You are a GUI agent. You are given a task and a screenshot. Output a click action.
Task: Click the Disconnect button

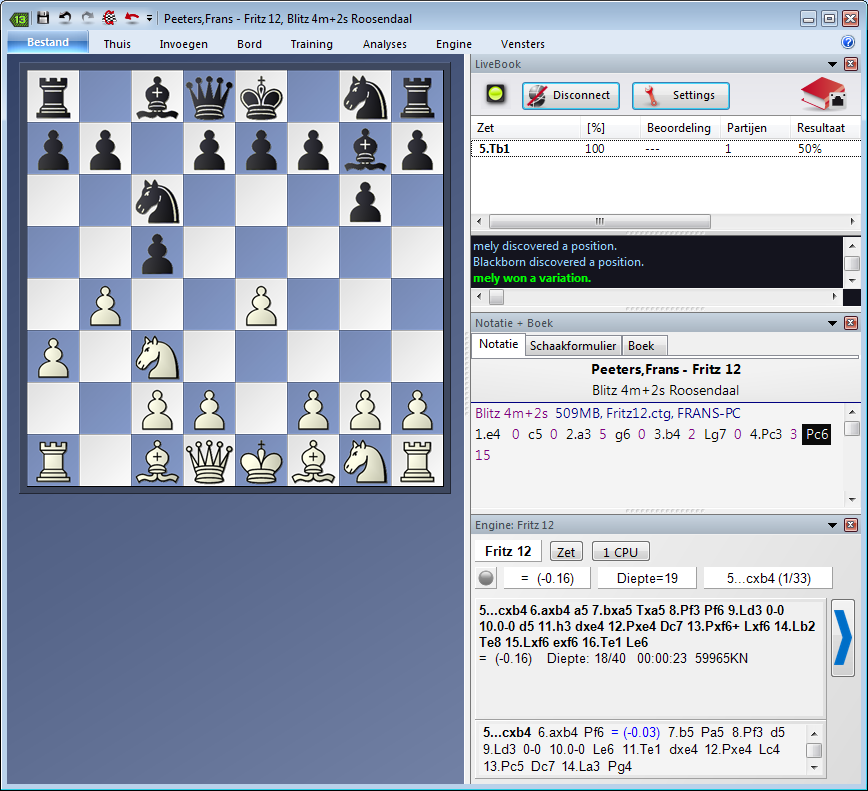[x=570, y=95]
